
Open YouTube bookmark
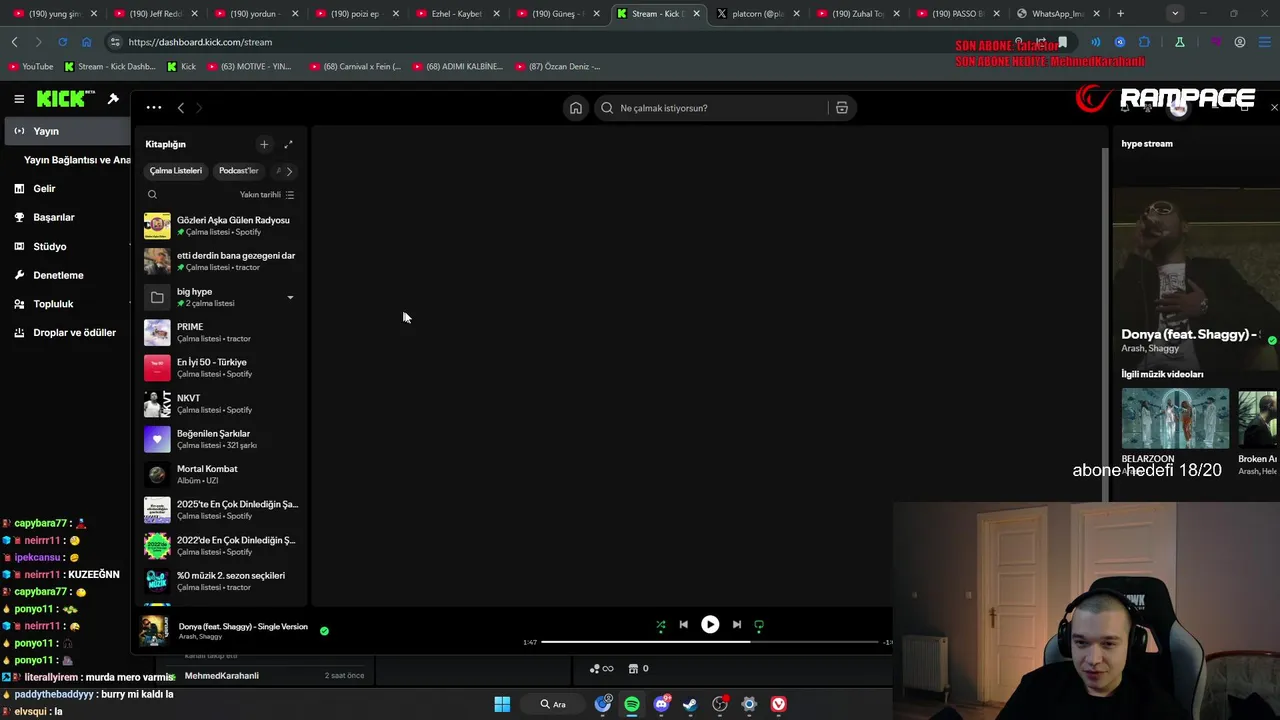(x=31, y=67)
